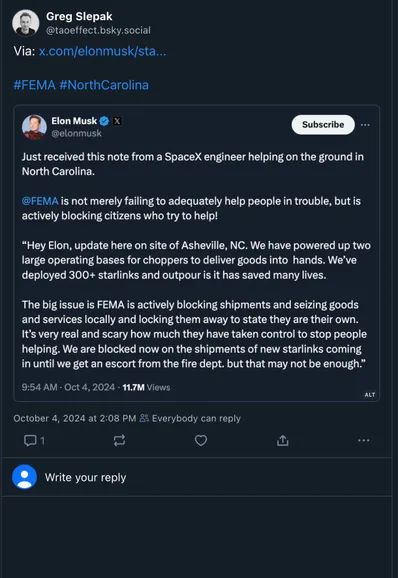Screen dimensions: 398x578
Task: Share the post using the share icon
Action: coord(283,440)
